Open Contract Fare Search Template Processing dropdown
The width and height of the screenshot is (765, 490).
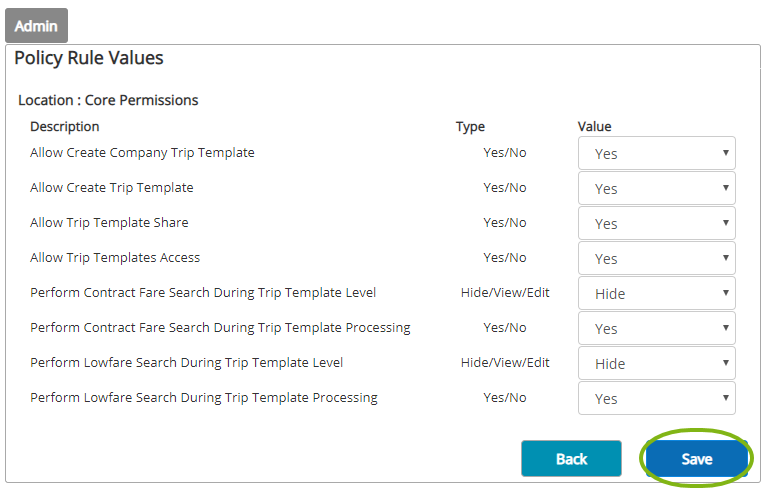click(656, 329)
